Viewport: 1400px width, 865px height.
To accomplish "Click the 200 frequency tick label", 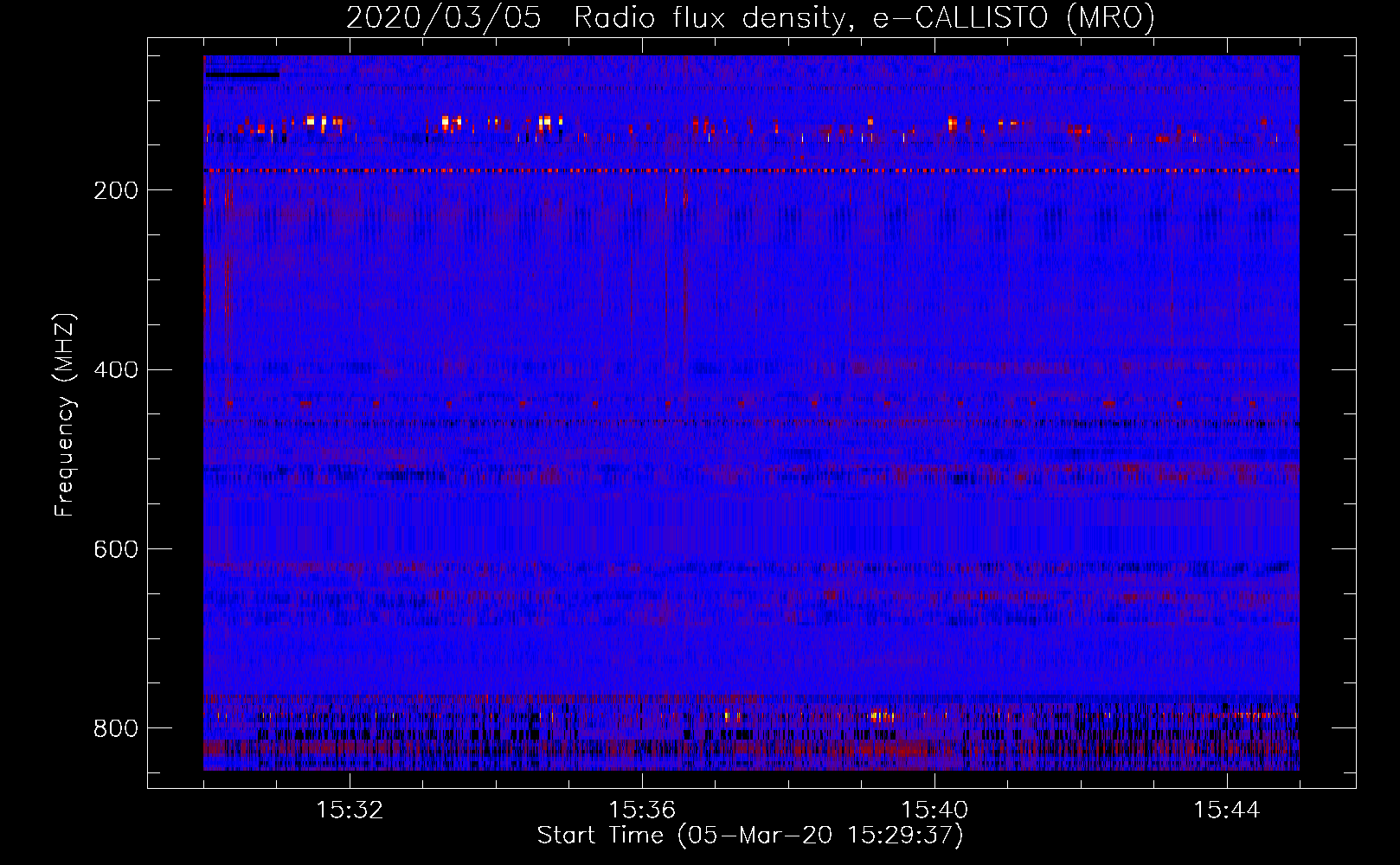I will click(x=115, y=190).
